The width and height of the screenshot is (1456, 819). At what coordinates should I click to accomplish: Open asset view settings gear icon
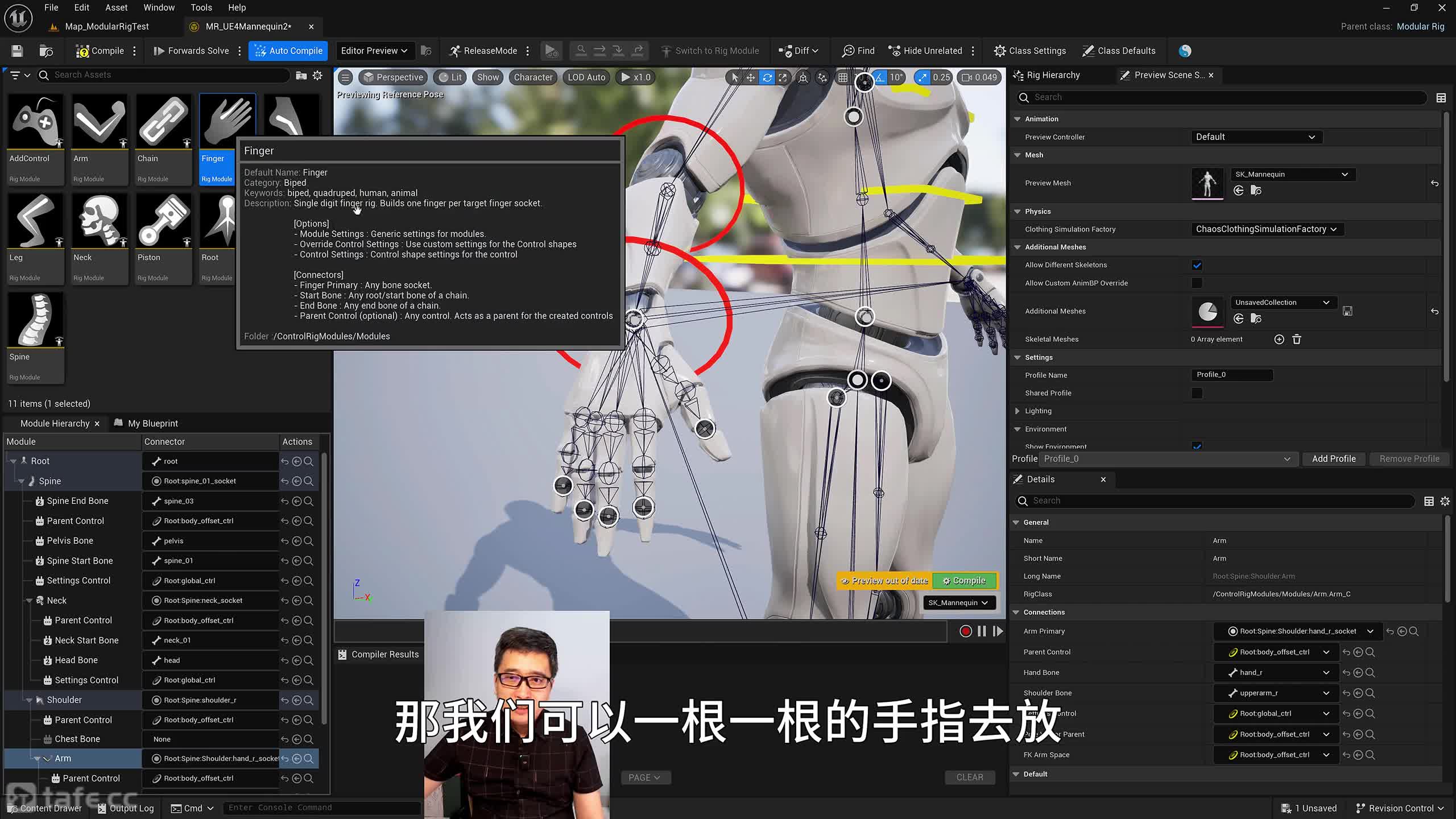tap(317, 76)
